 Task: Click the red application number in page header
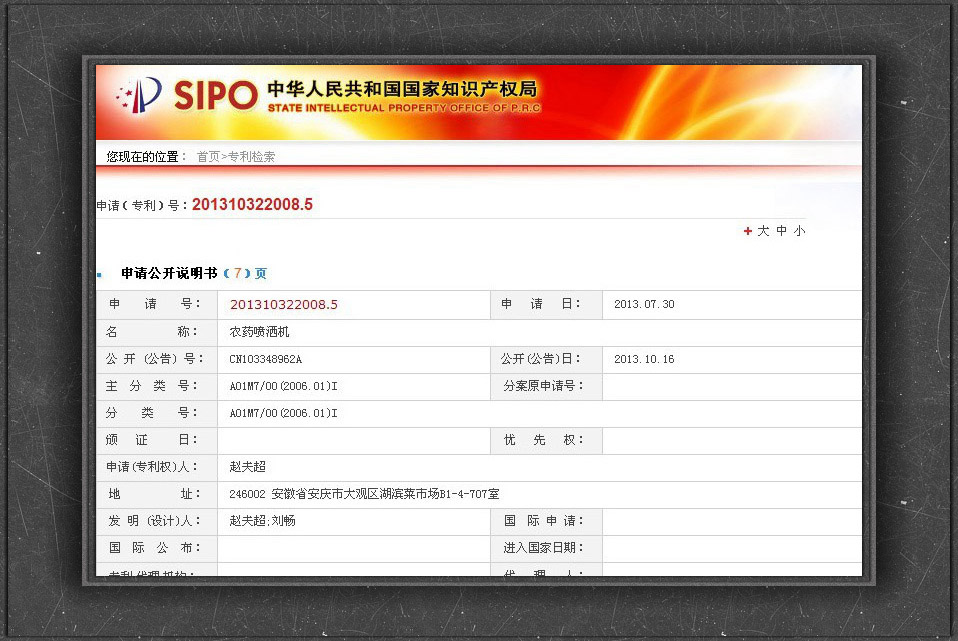click(252, 205)
